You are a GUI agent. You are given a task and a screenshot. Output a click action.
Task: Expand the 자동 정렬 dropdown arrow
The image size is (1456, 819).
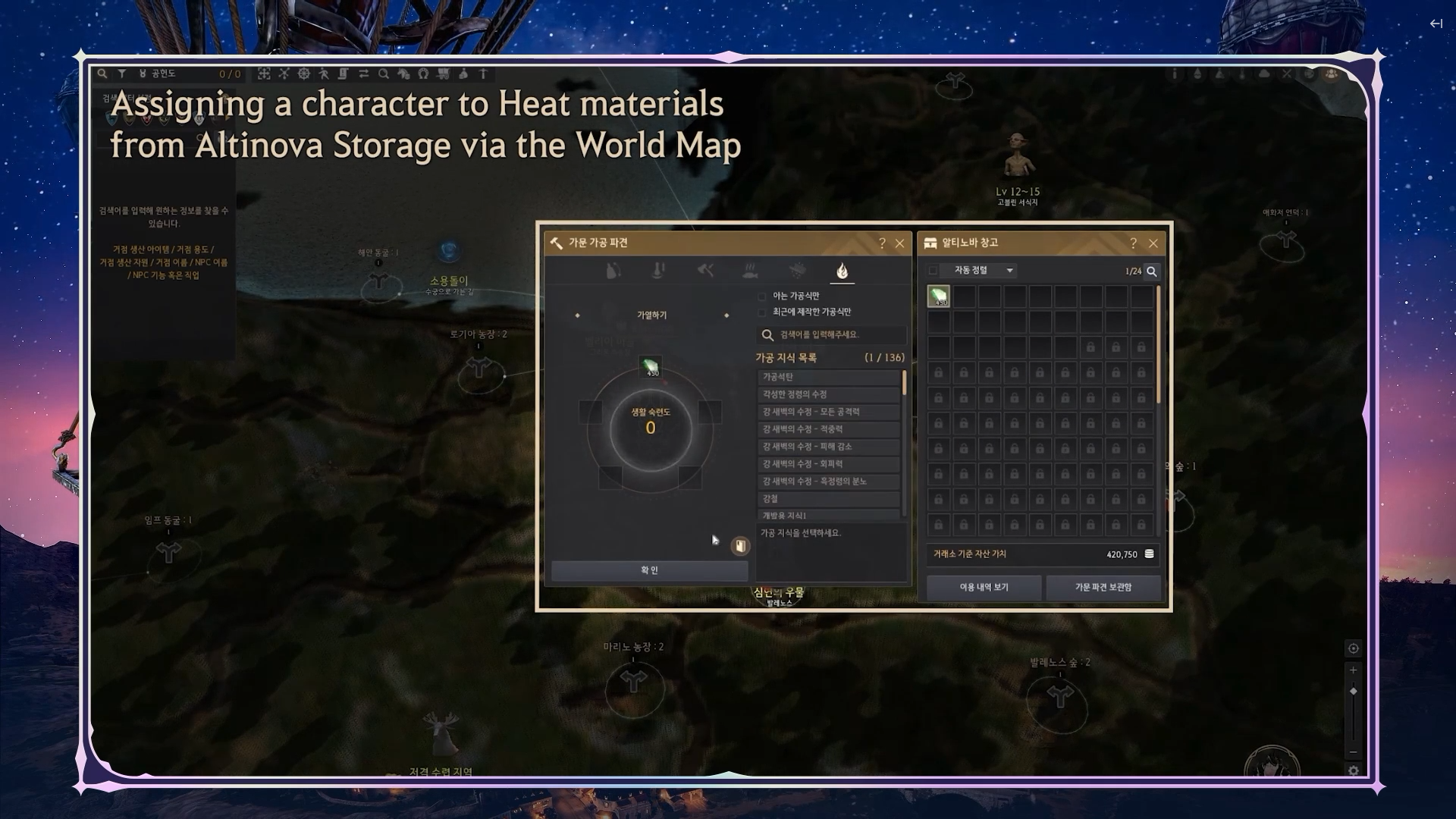1009,270
